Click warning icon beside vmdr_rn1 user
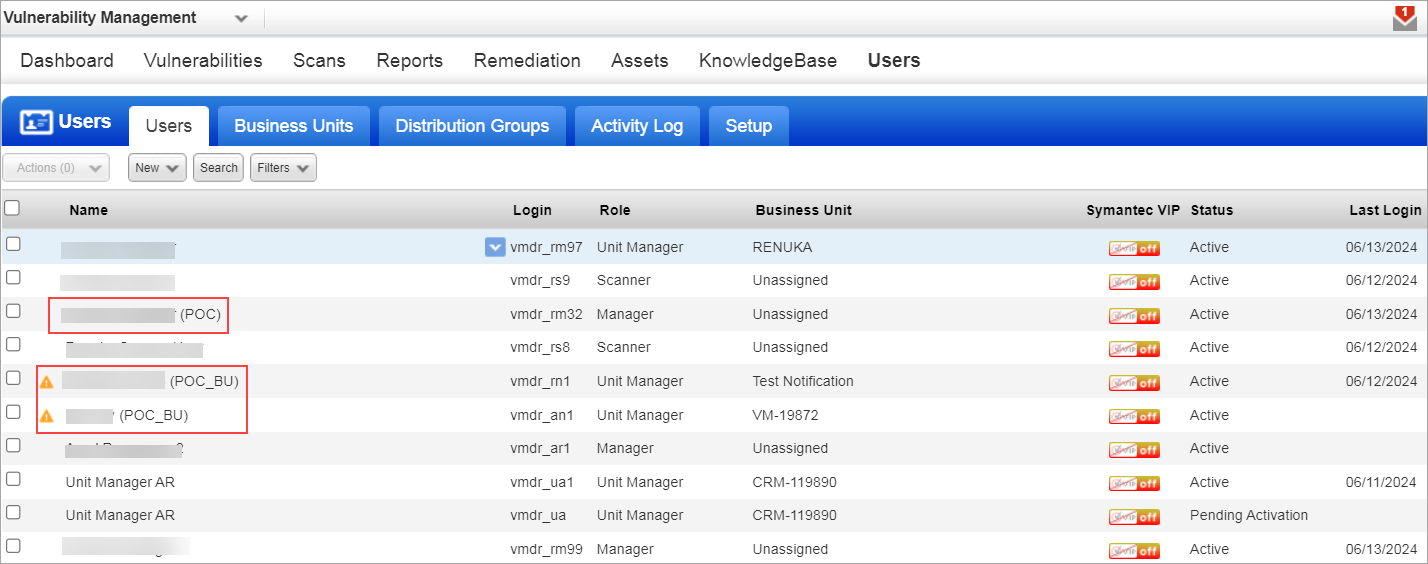Image resolution: width=1428 pixels, height=564 pixels. tap(46, 382)
